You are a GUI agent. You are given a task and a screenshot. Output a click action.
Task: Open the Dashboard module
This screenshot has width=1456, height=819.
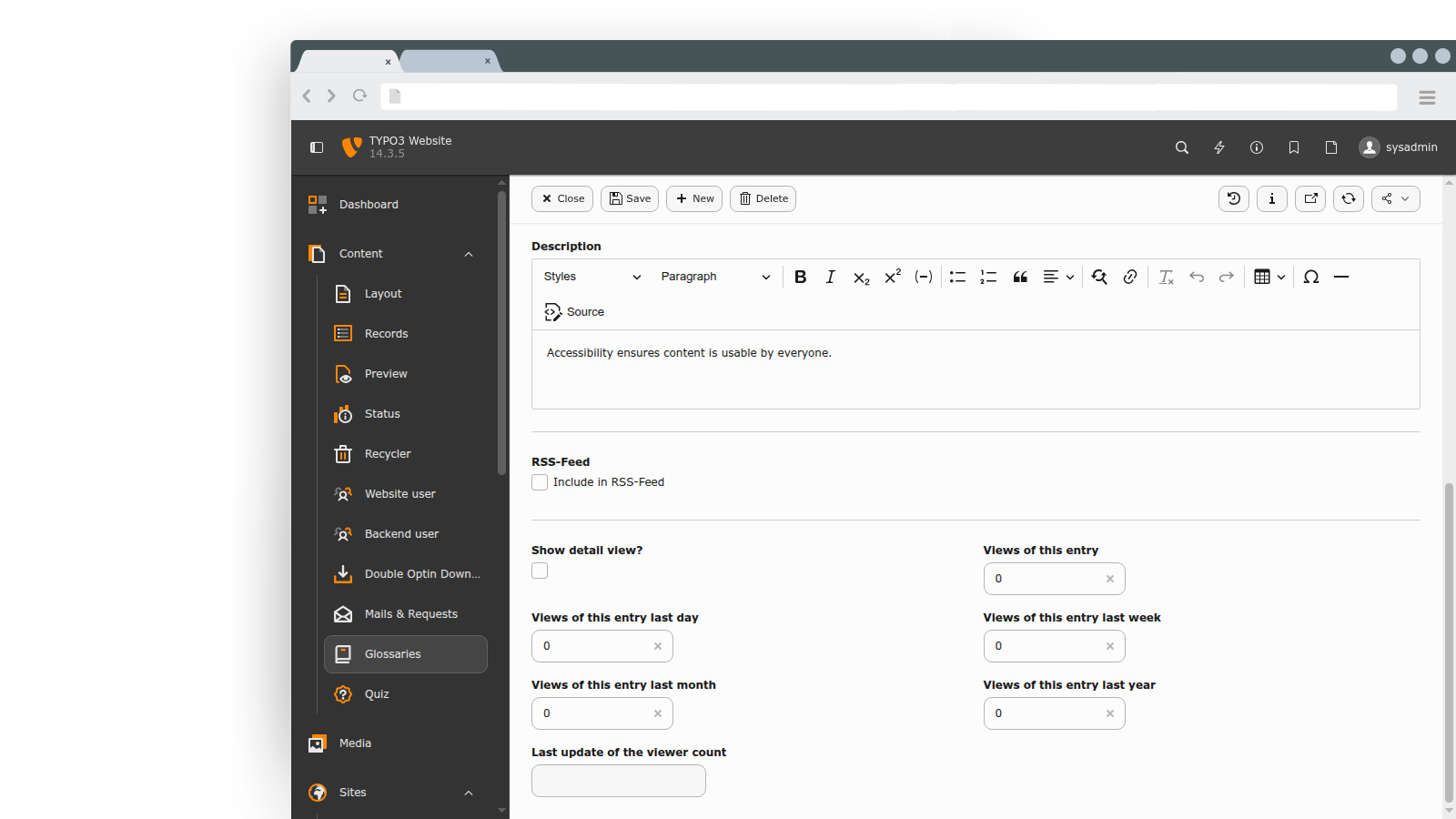[x=393, y=205]
